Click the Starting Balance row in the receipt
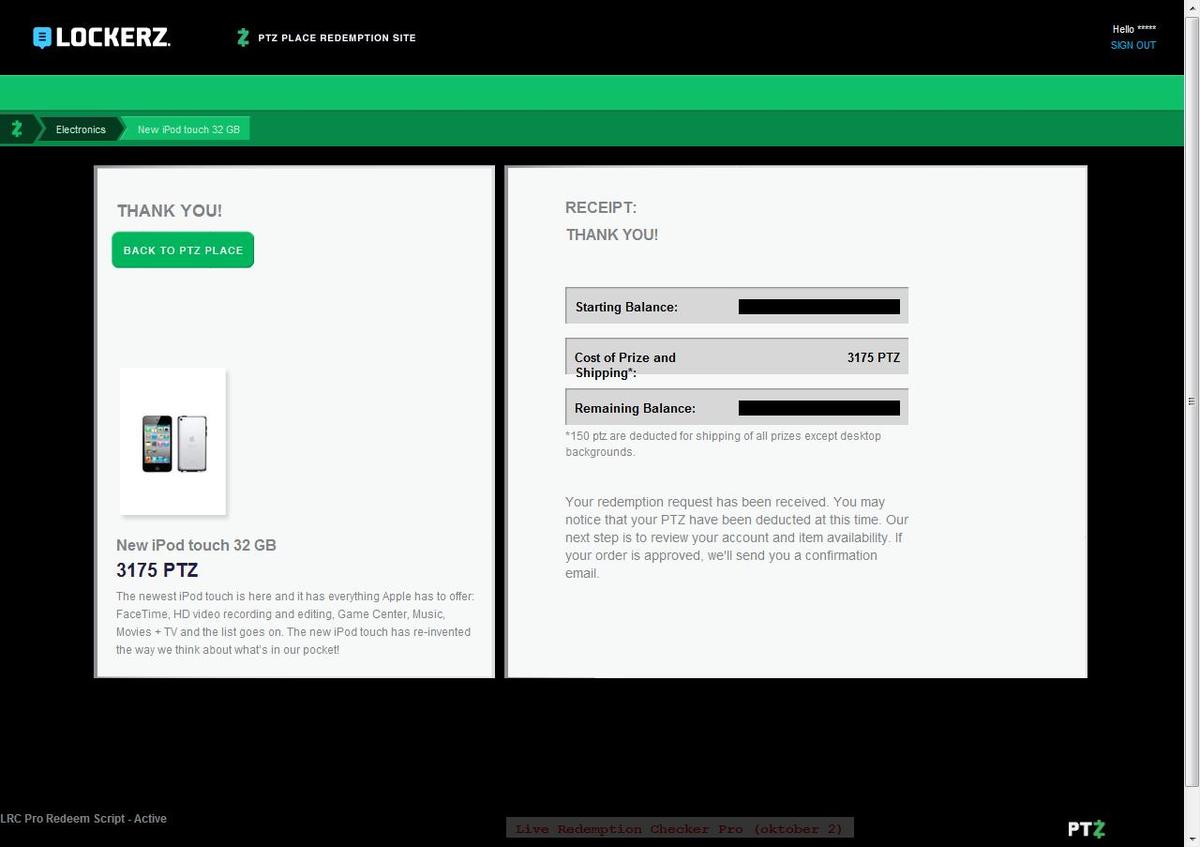 click(x=736, y=307)
